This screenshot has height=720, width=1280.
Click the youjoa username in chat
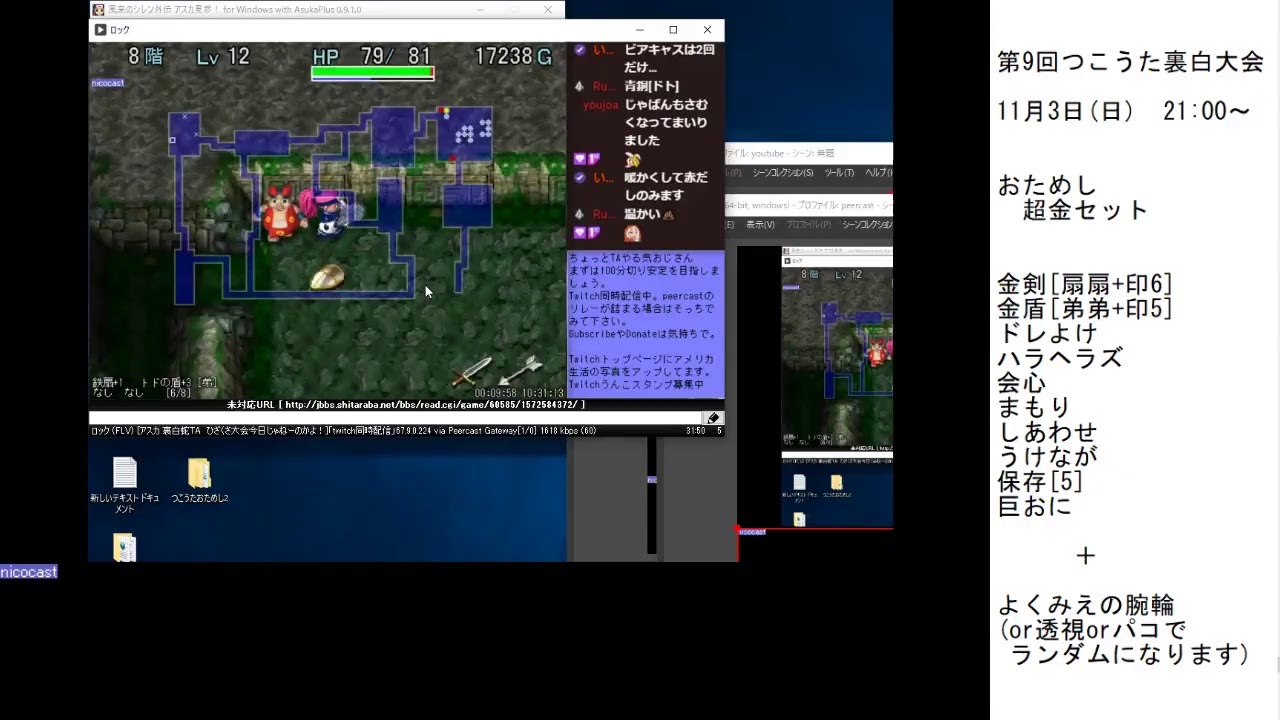click(601, 104)
